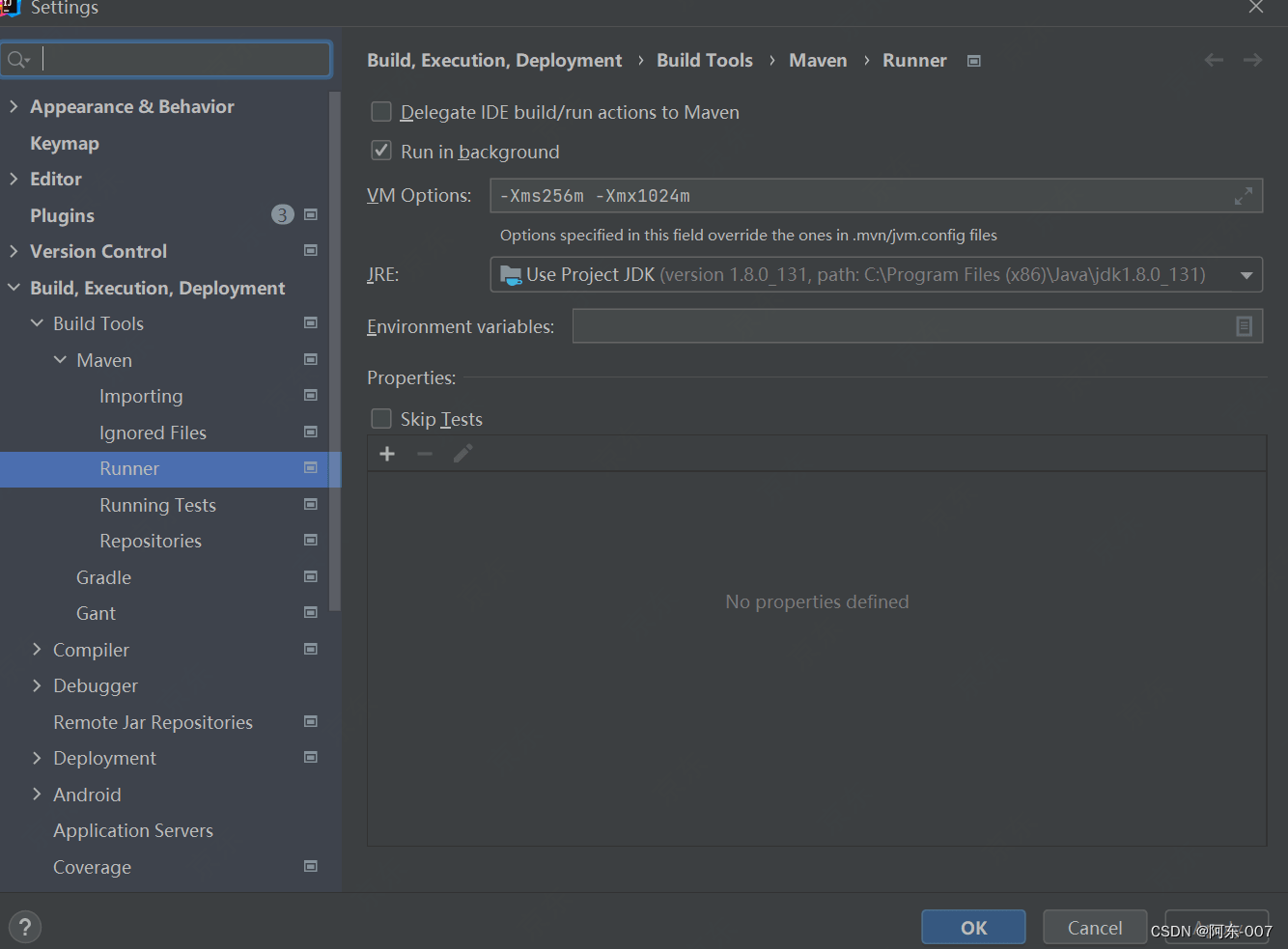This screenshot has height=949, width=1288.
Task: Expand the Editor section
Action: pyautogui.click(x=14, y=179)
